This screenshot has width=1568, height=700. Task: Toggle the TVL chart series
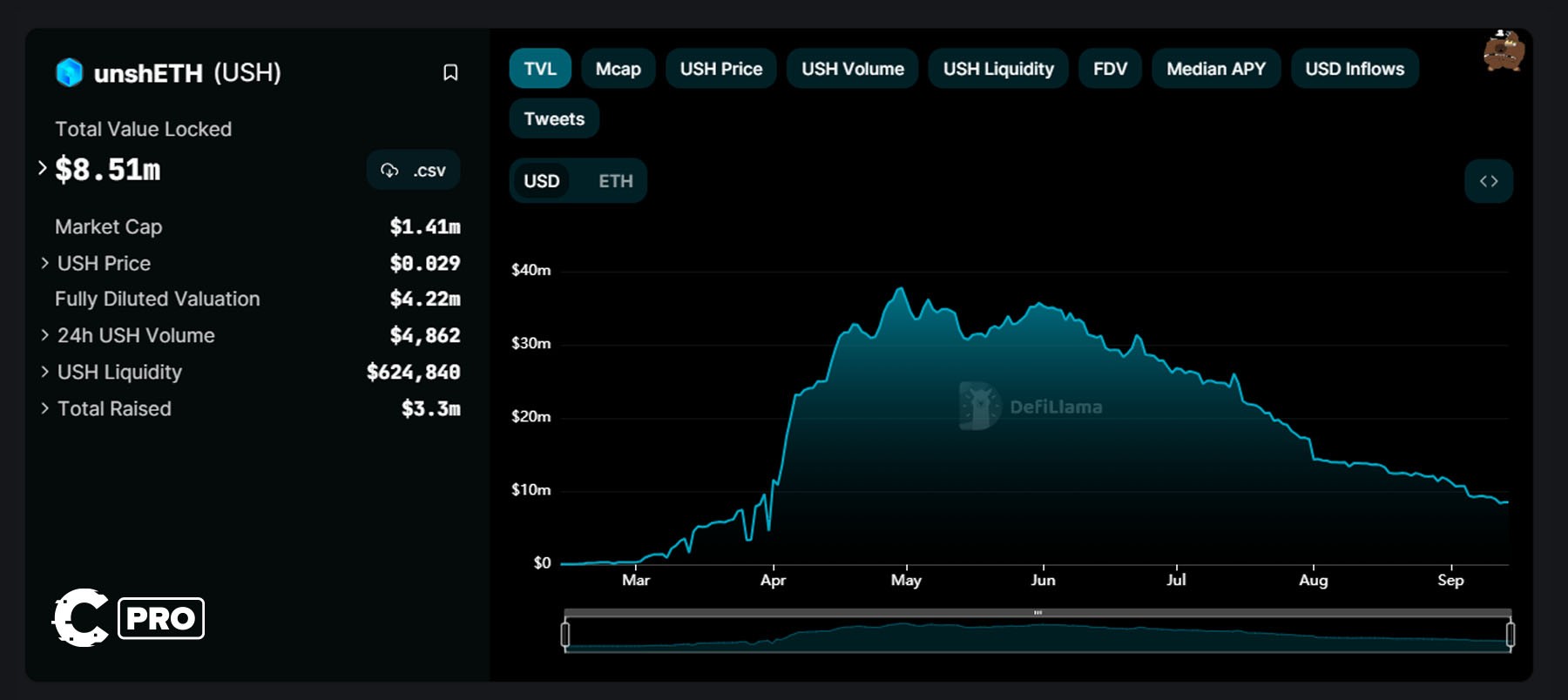point(540,69)
